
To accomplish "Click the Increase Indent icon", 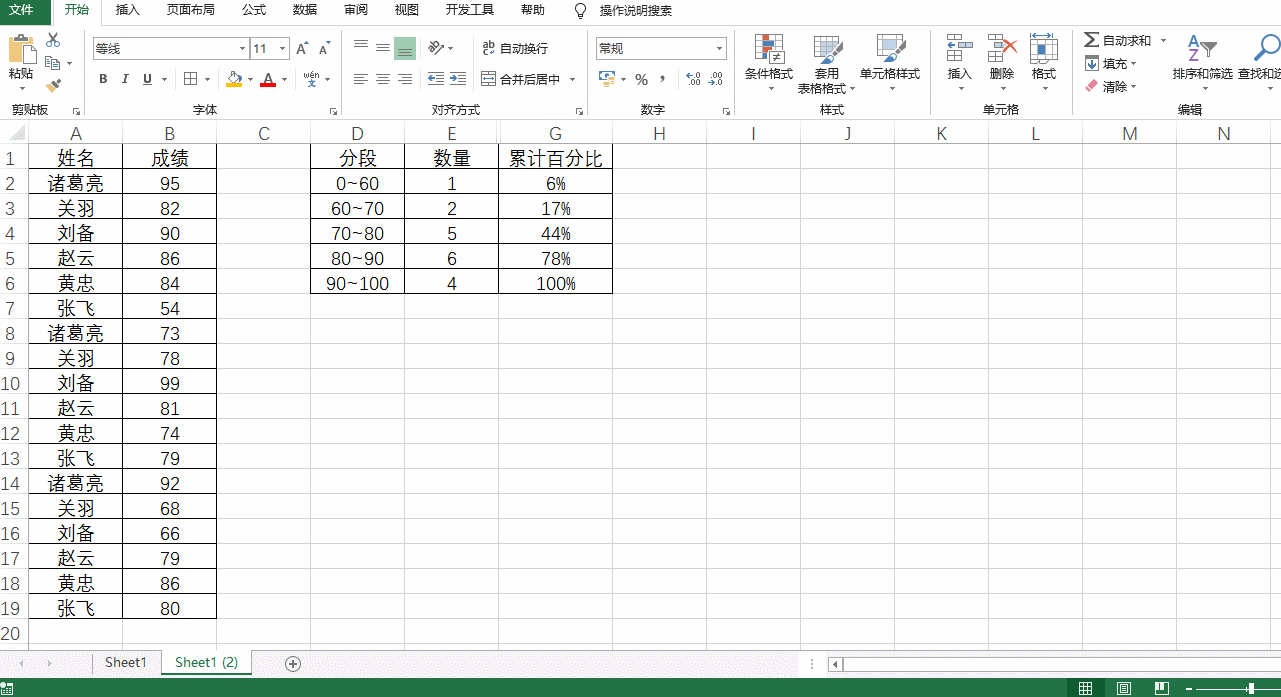I will click(x=457, y=79).
